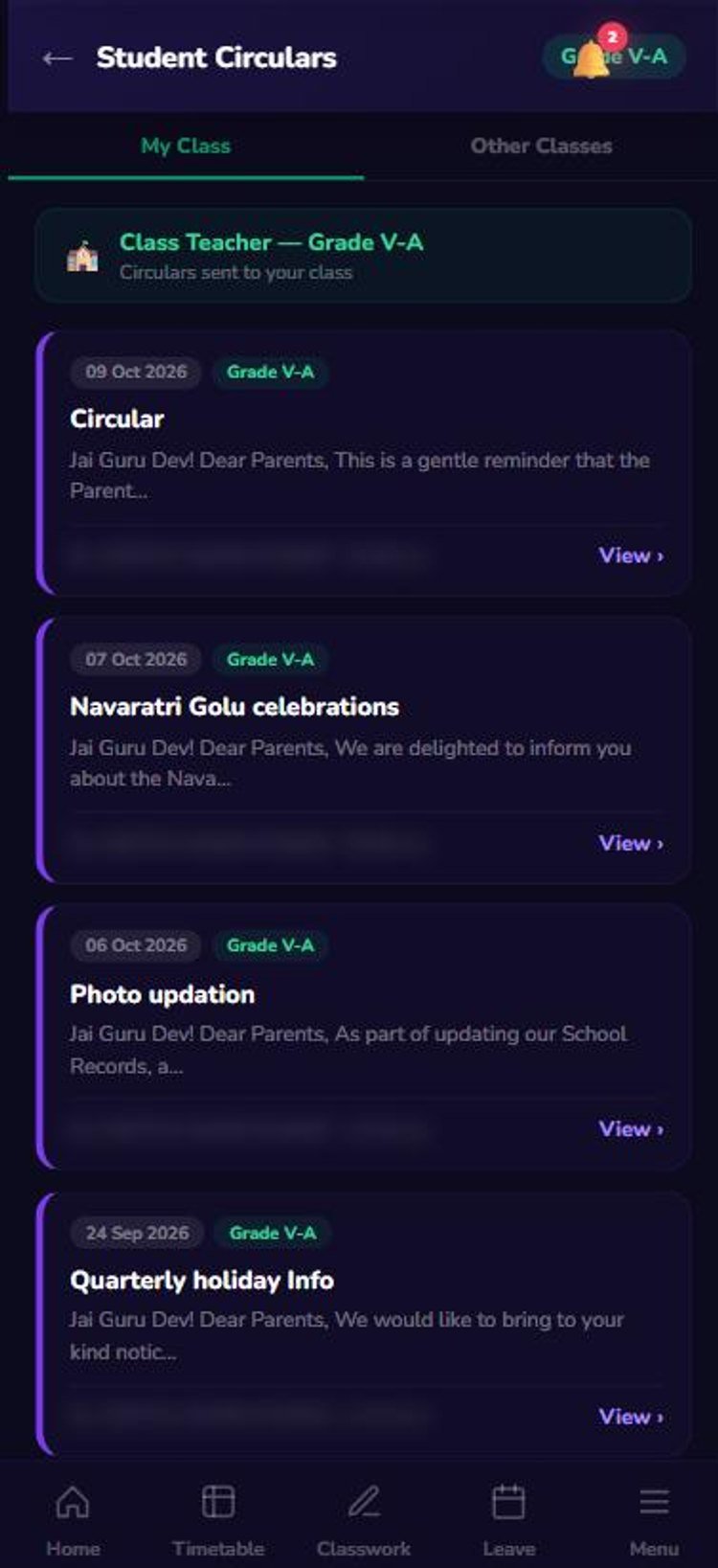718x1568 pixels.
Task: View the Quarterly holiday Info circular
Action: 631,1417
